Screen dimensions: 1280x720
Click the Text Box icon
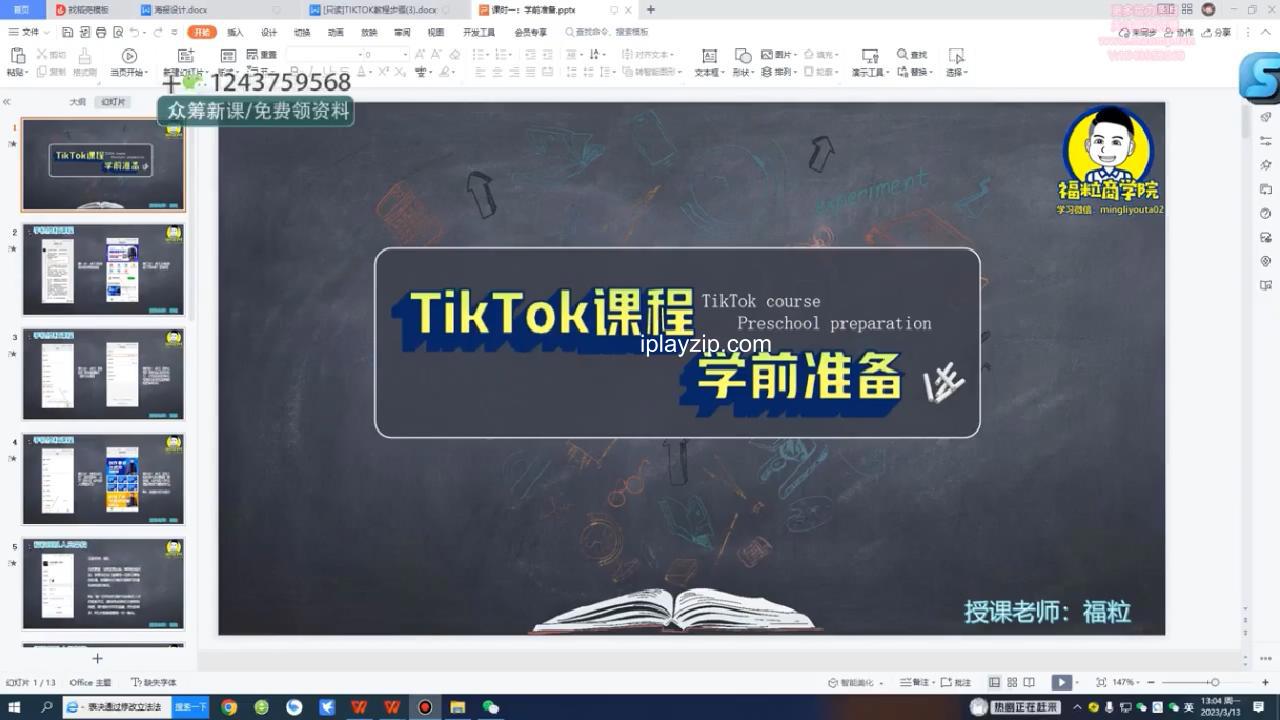point(709,56)
